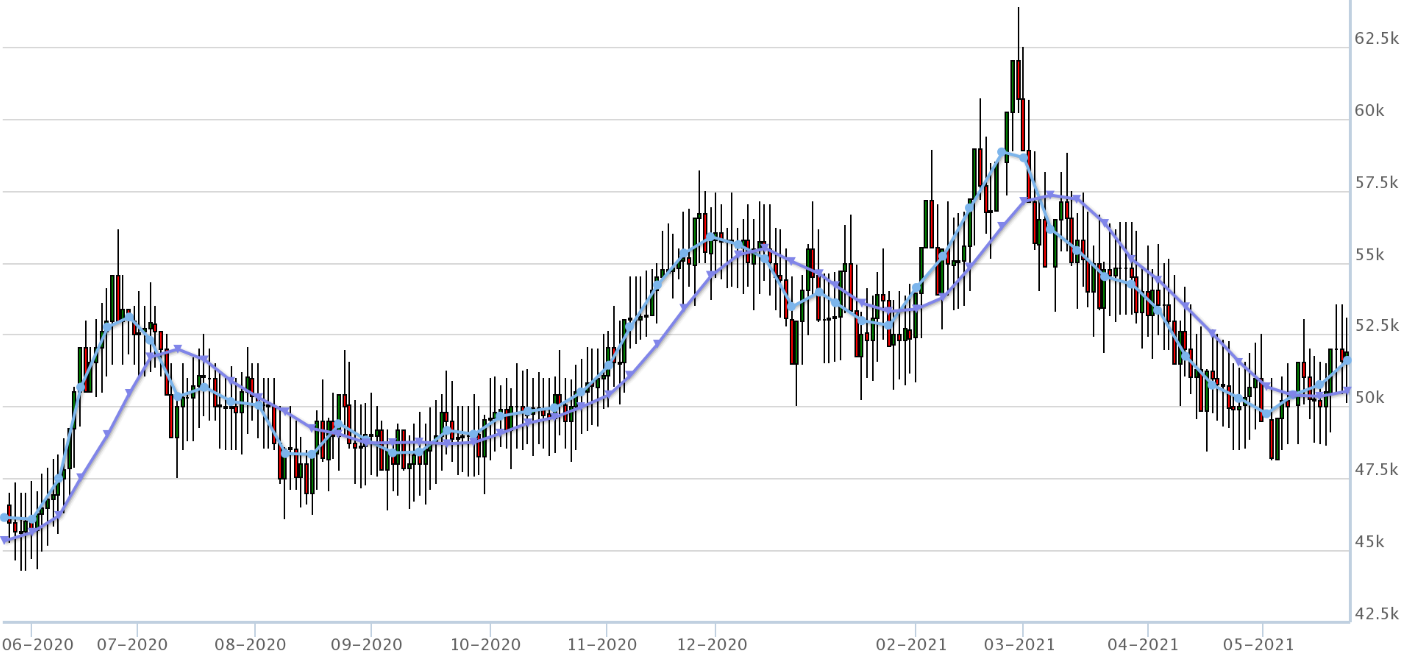Click the 45k price axis label

pyautogui.click(x=1369, y=541)
